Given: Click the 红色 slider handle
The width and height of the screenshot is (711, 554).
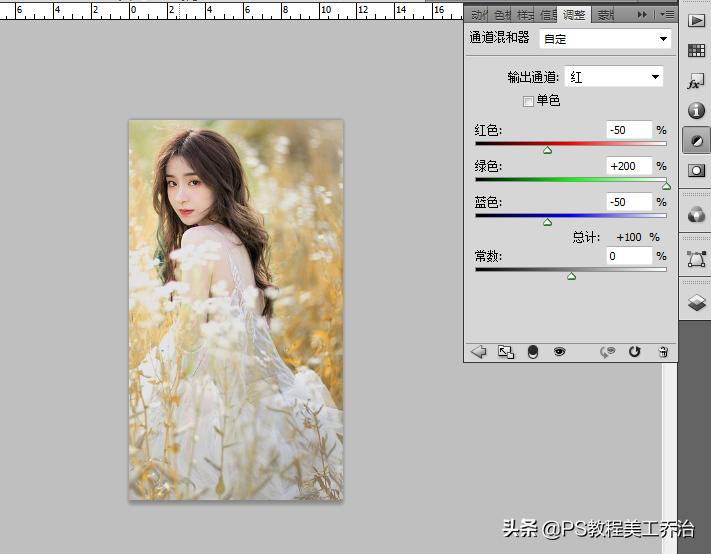Looking at the screenshot, I should click(547, 150).
